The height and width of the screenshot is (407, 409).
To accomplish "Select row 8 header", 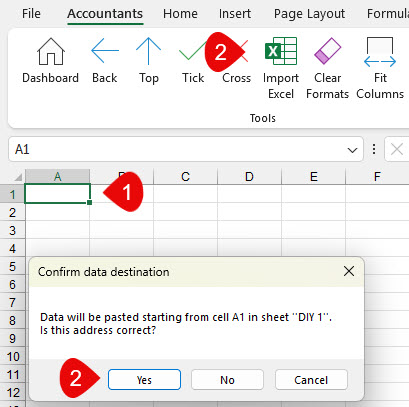I will pyautogui.click(x=12, y=320).
